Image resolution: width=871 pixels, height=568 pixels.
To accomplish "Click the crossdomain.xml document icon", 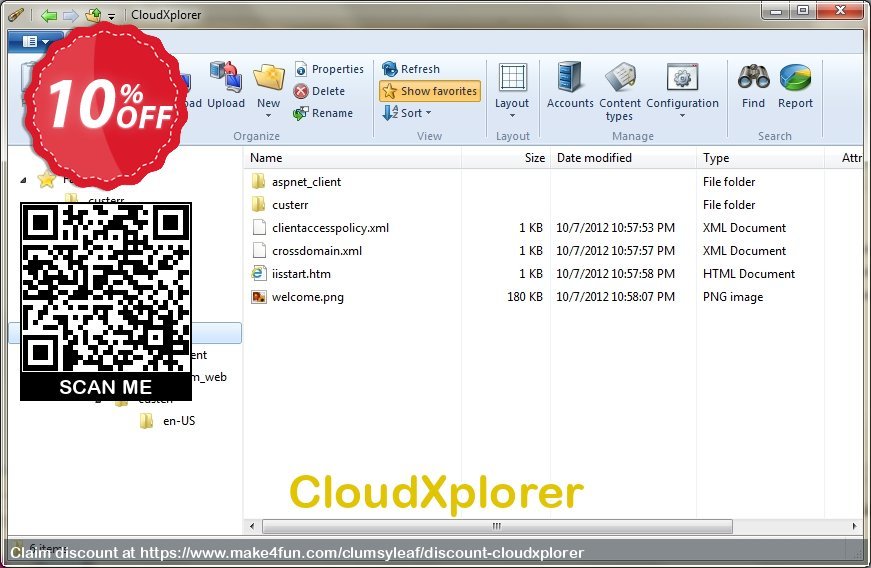I will (259, 251).
